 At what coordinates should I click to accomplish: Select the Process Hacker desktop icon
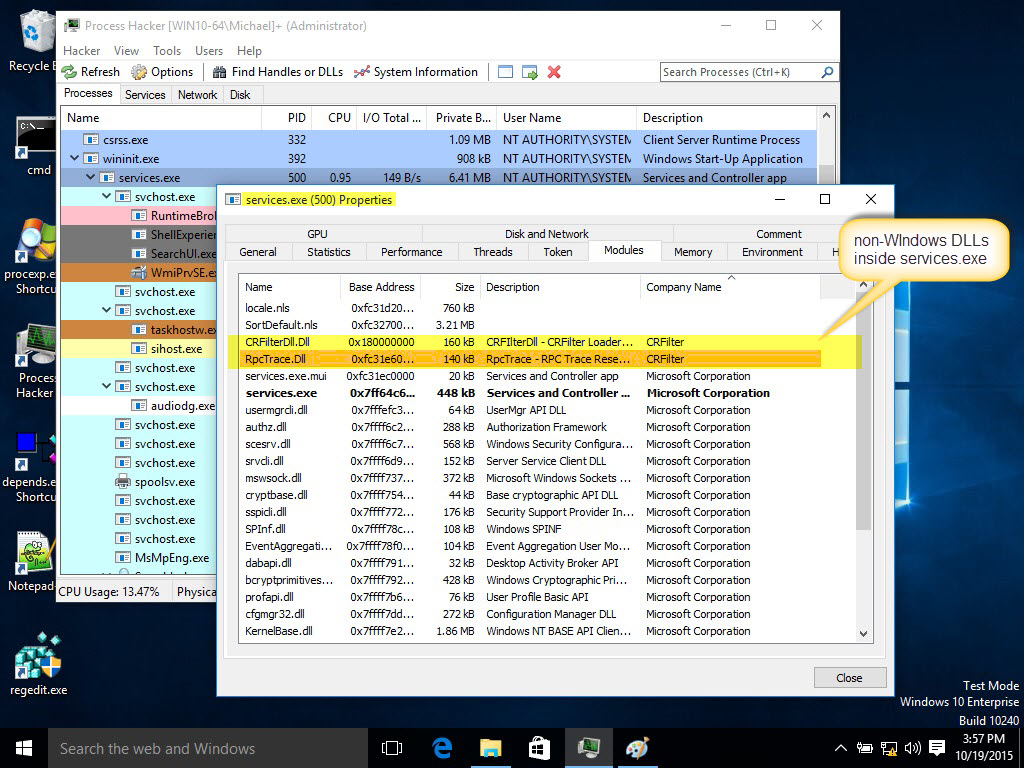35,361
